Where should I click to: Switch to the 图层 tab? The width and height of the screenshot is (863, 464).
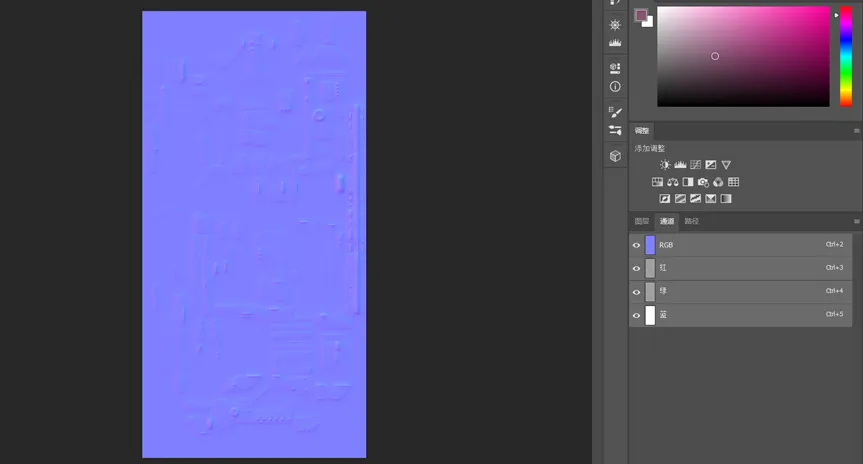click(642, 221)
